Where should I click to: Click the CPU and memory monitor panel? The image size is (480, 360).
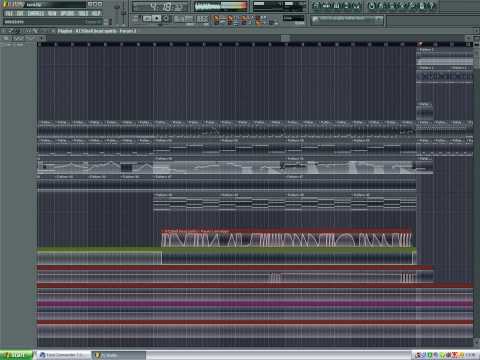point(279,6)
